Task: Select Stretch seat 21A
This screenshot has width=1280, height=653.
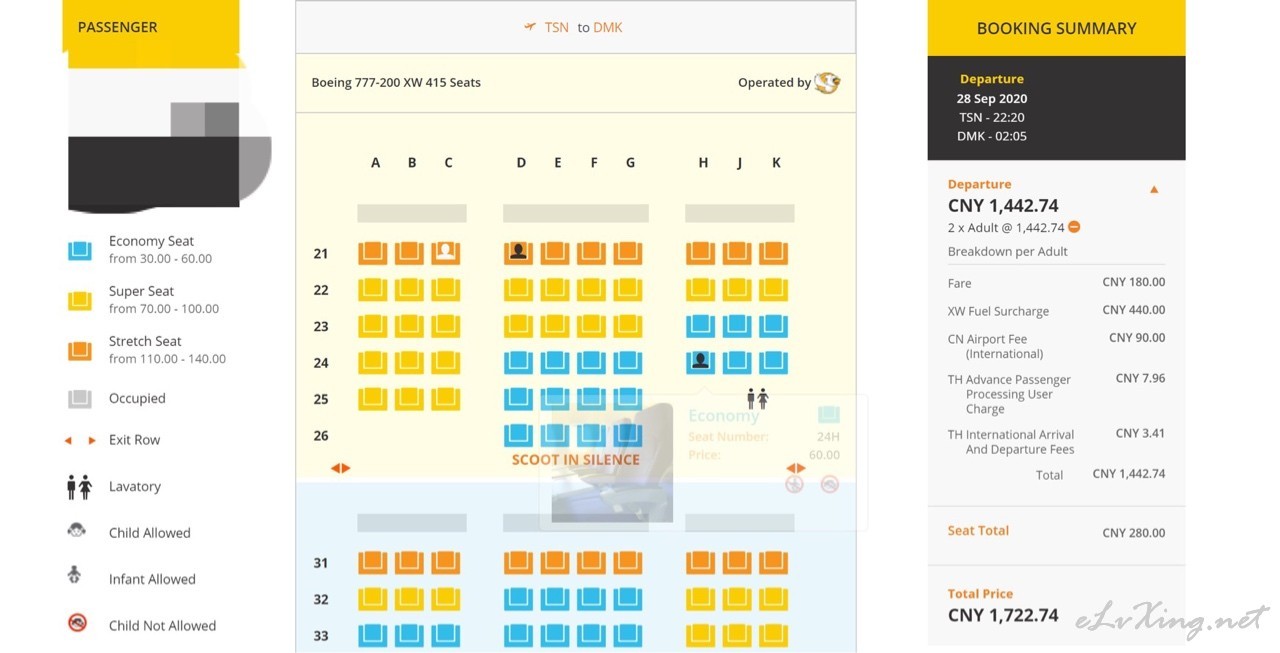Action: [373, 253]
